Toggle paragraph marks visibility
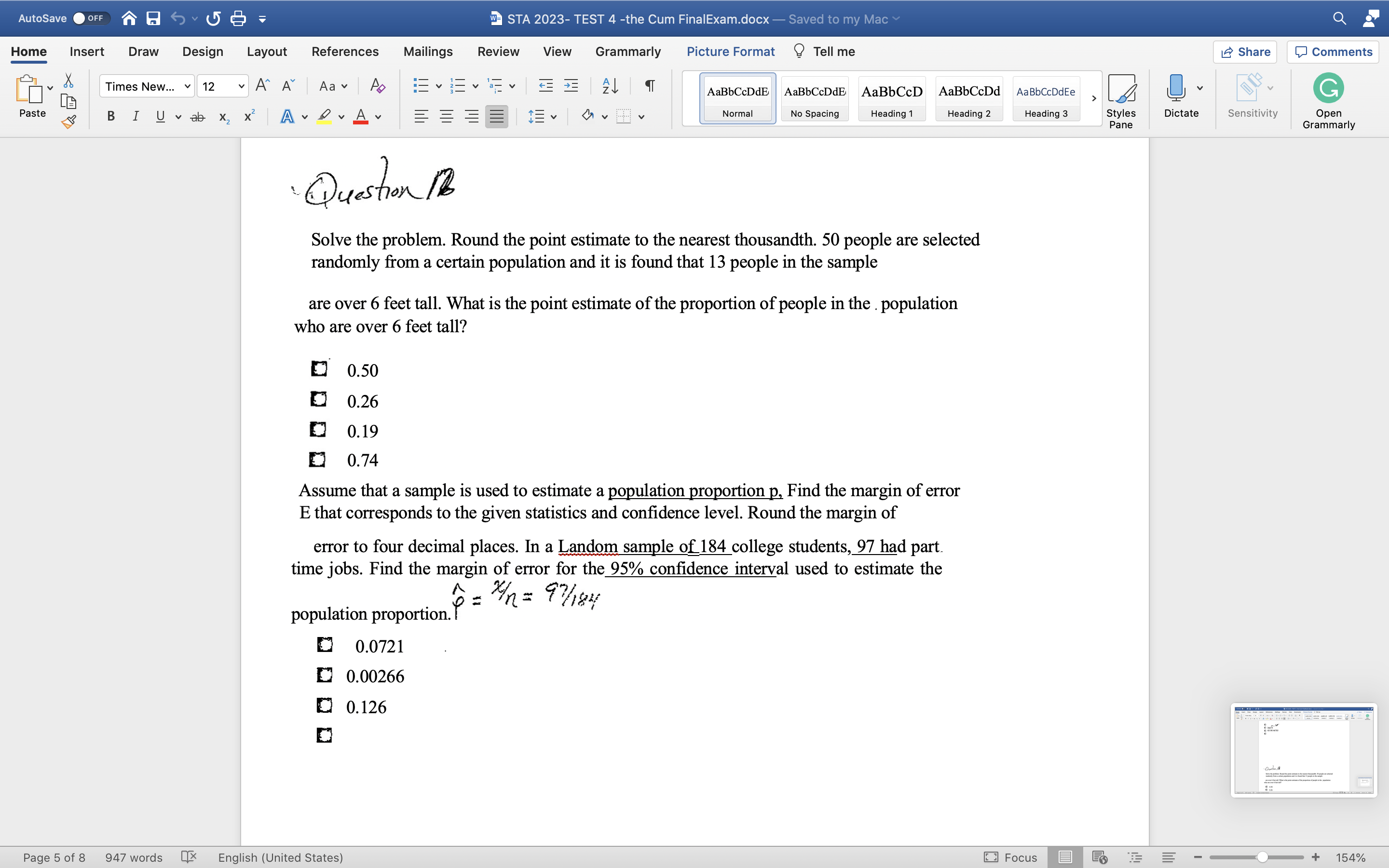1389x868 pixels. click(x=649, y=85)
